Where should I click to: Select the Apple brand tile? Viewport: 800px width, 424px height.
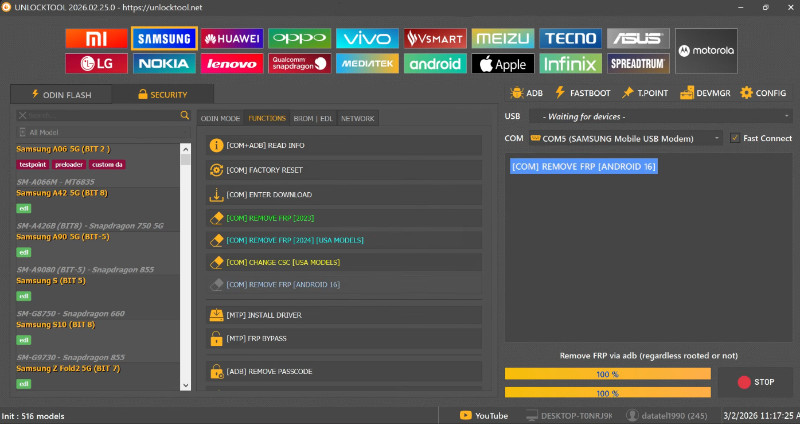[x=503, y=64]
